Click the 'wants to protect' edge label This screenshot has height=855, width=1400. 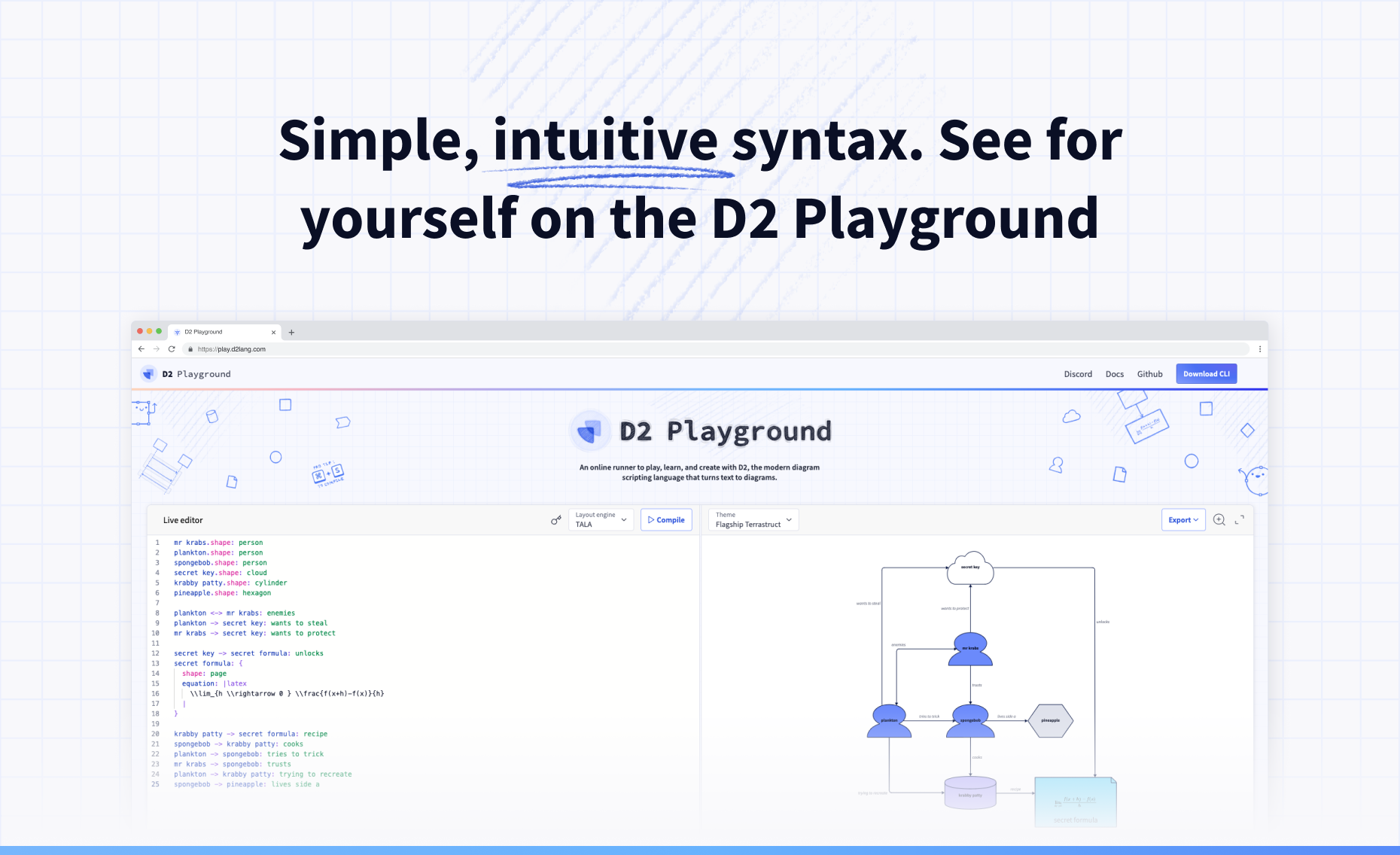[x=955, y=608]
